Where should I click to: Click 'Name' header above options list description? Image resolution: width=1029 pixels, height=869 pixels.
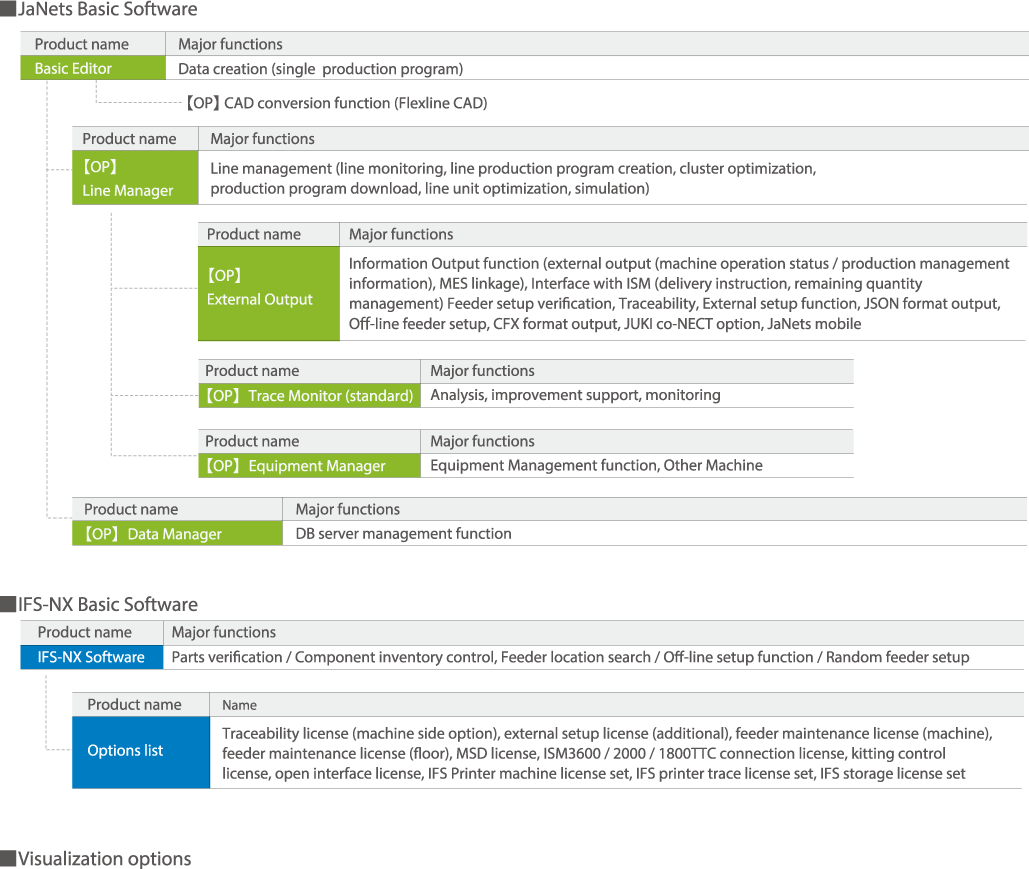coord(240,705)
